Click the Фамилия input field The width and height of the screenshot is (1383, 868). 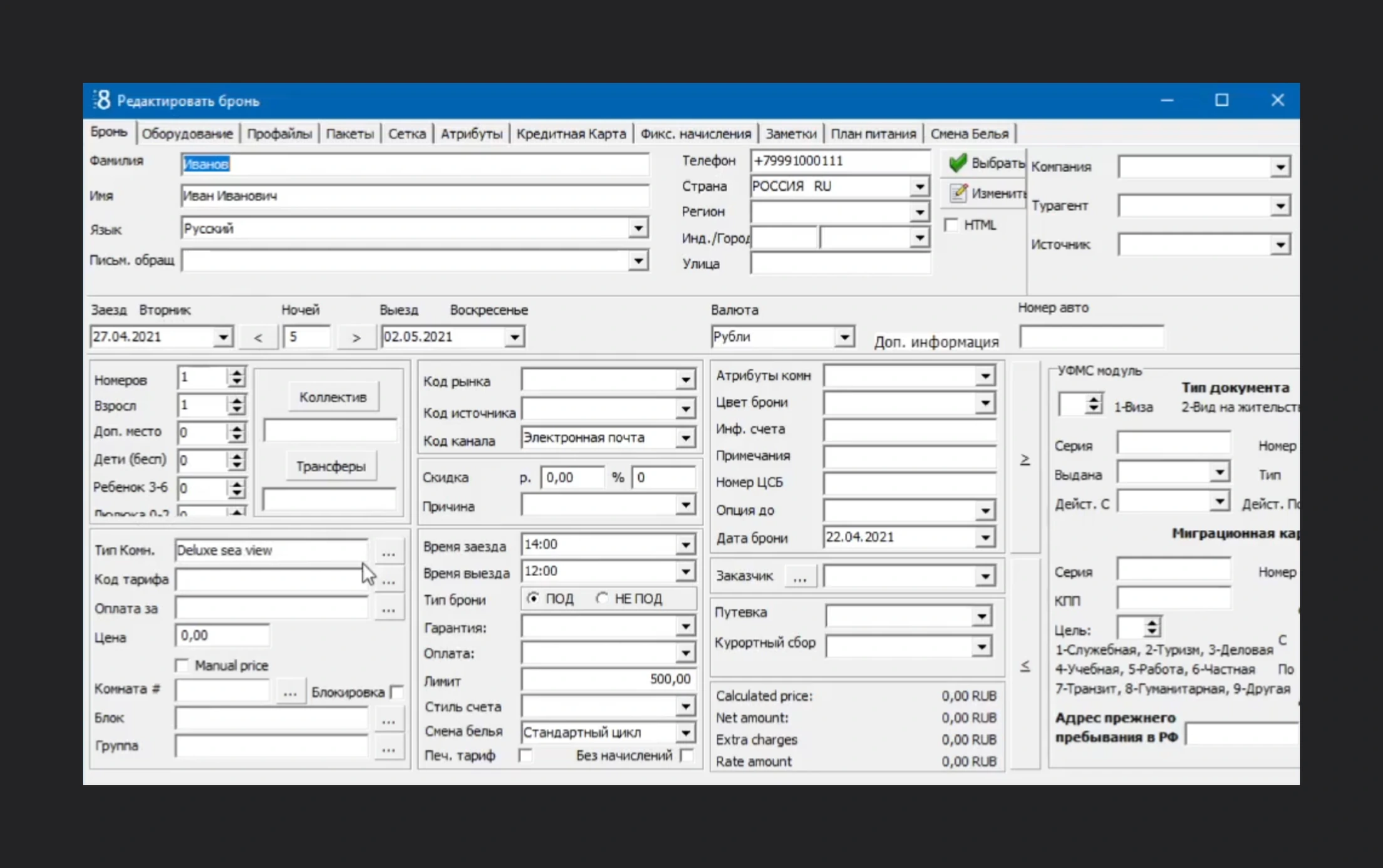click(415, 164)
